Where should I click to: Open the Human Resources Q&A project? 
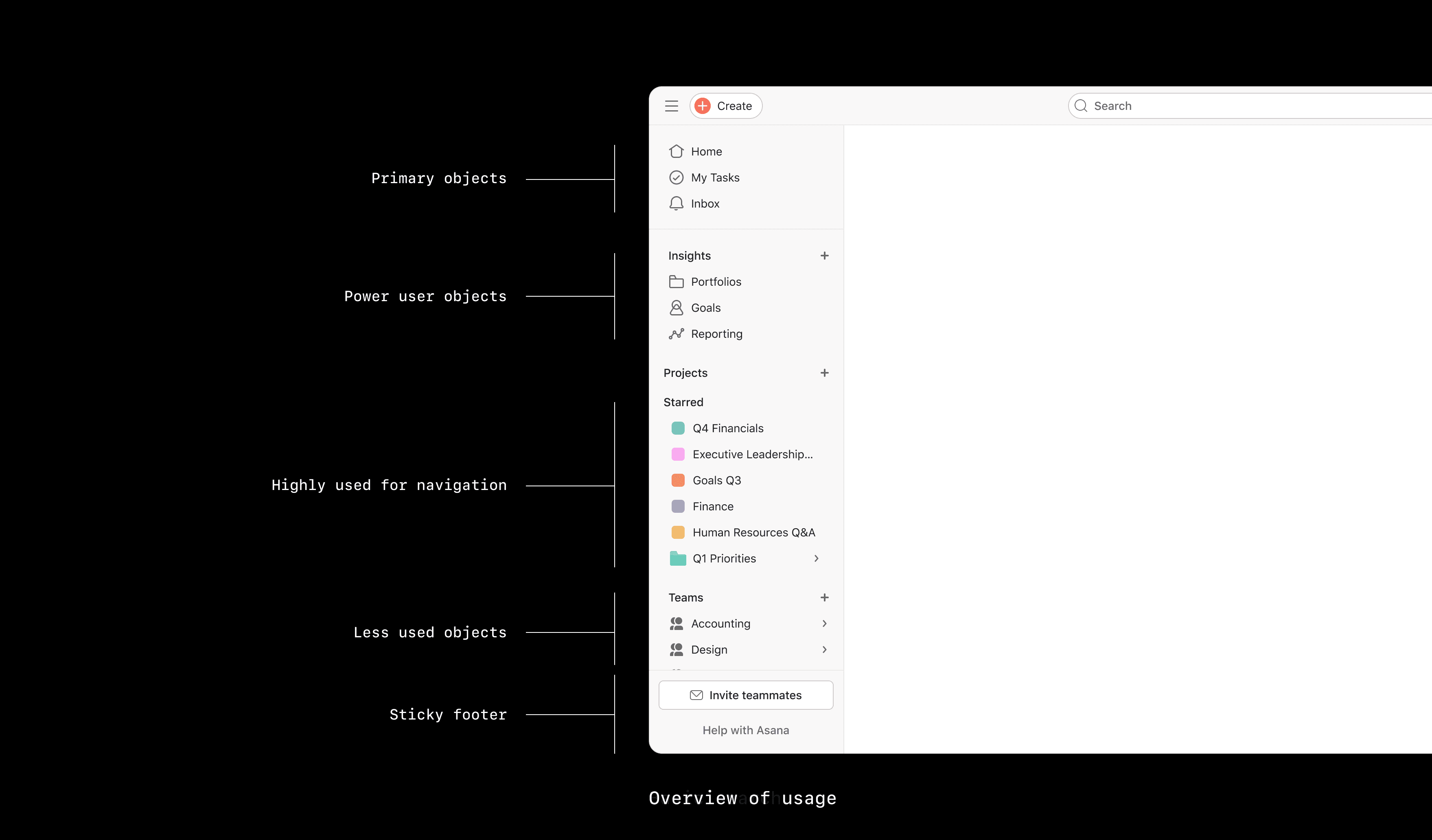point(753,533)
